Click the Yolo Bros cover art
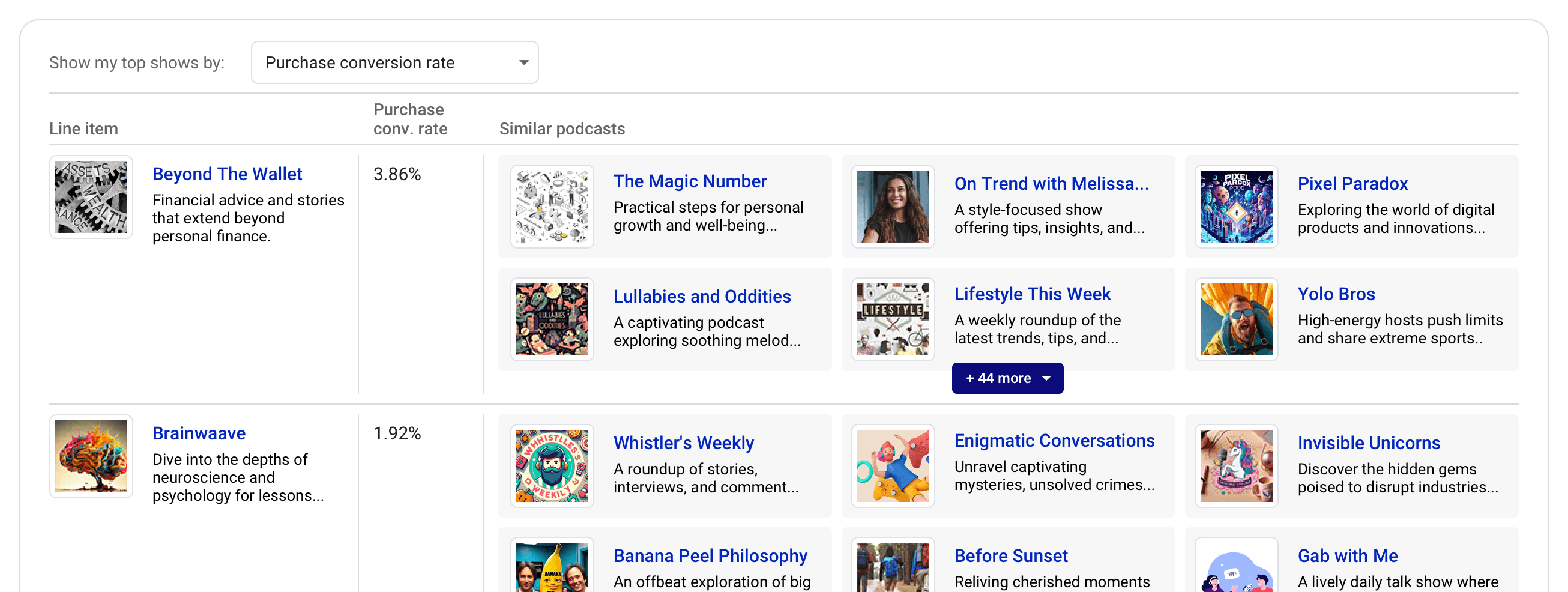Image resolution: width=1568 pixels, height=592 pixels. pos(1236,319)
